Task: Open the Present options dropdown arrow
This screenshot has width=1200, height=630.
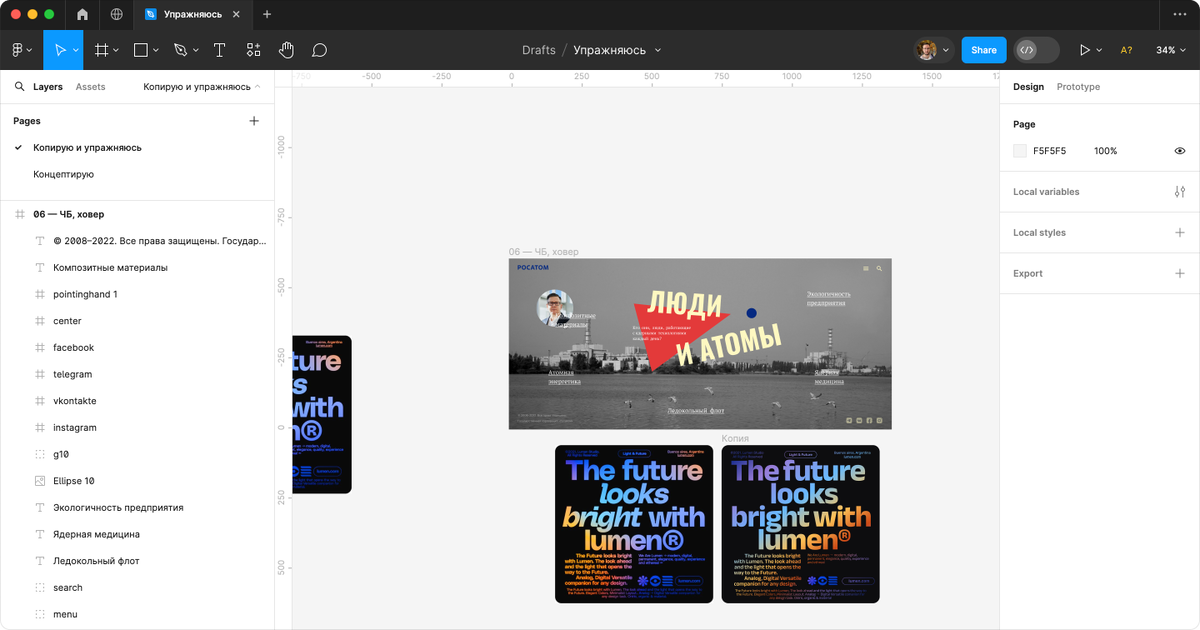Action: (x=1099, y=50)
